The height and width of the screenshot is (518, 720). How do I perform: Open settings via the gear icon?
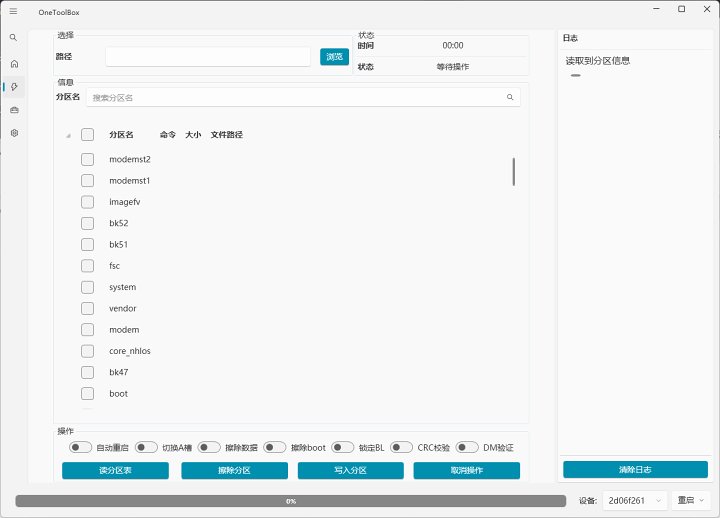(x=14, y=133)
